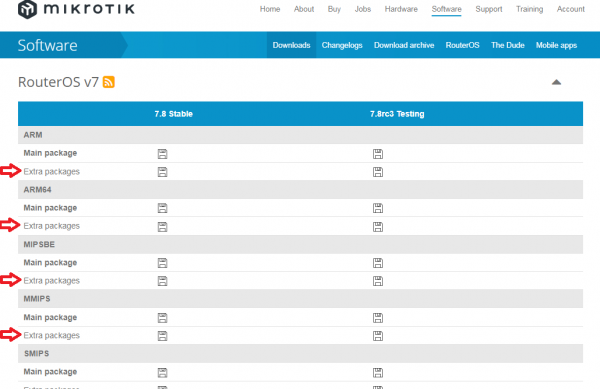Open the Jobs menu item

point(363,9)
